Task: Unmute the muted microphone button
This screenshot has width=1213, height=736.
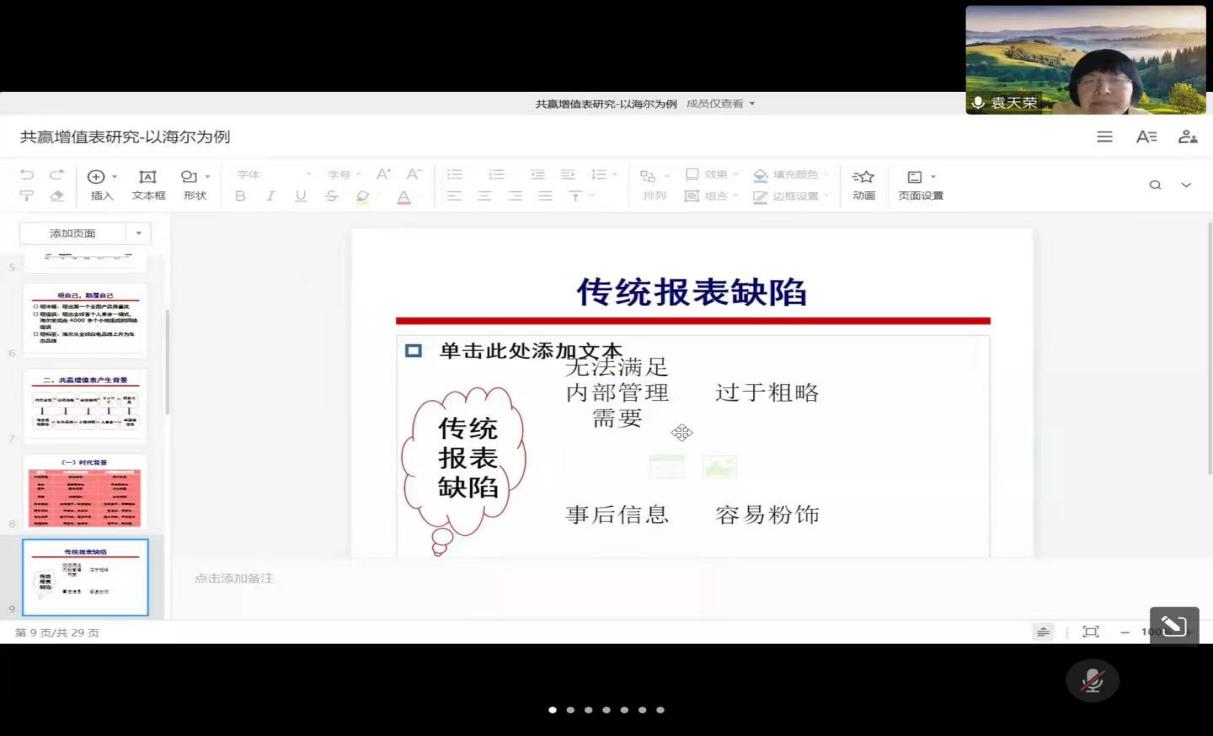Action: [1092, 681]
